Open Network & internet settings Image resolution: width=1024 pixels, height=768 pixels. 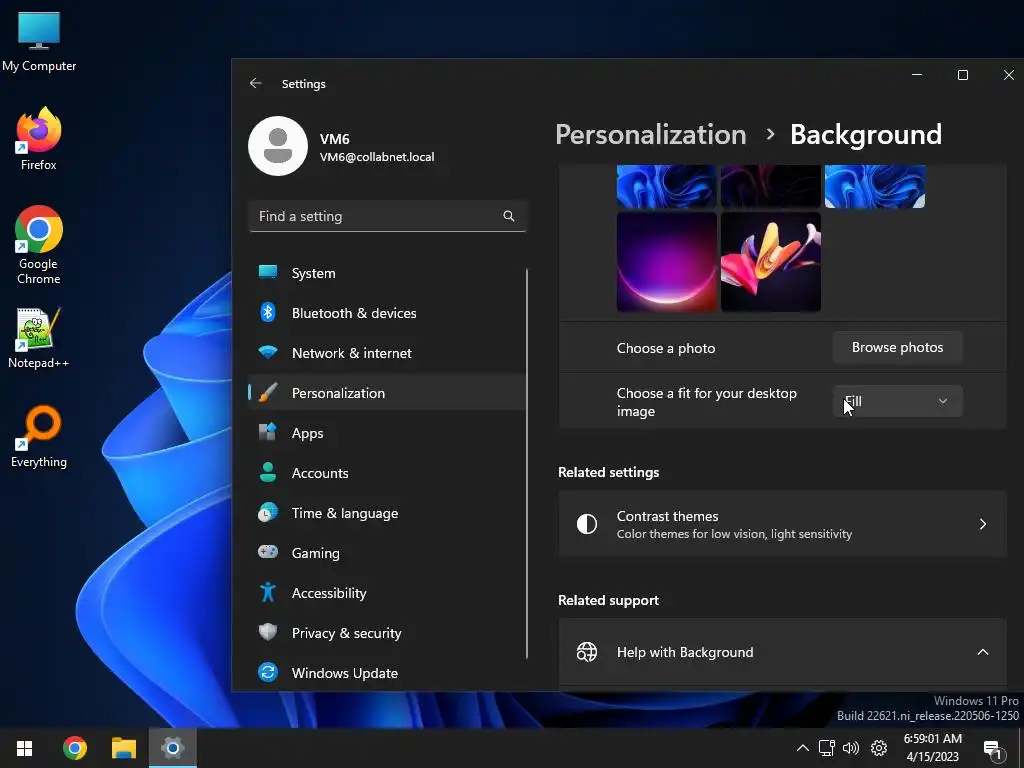387,353
